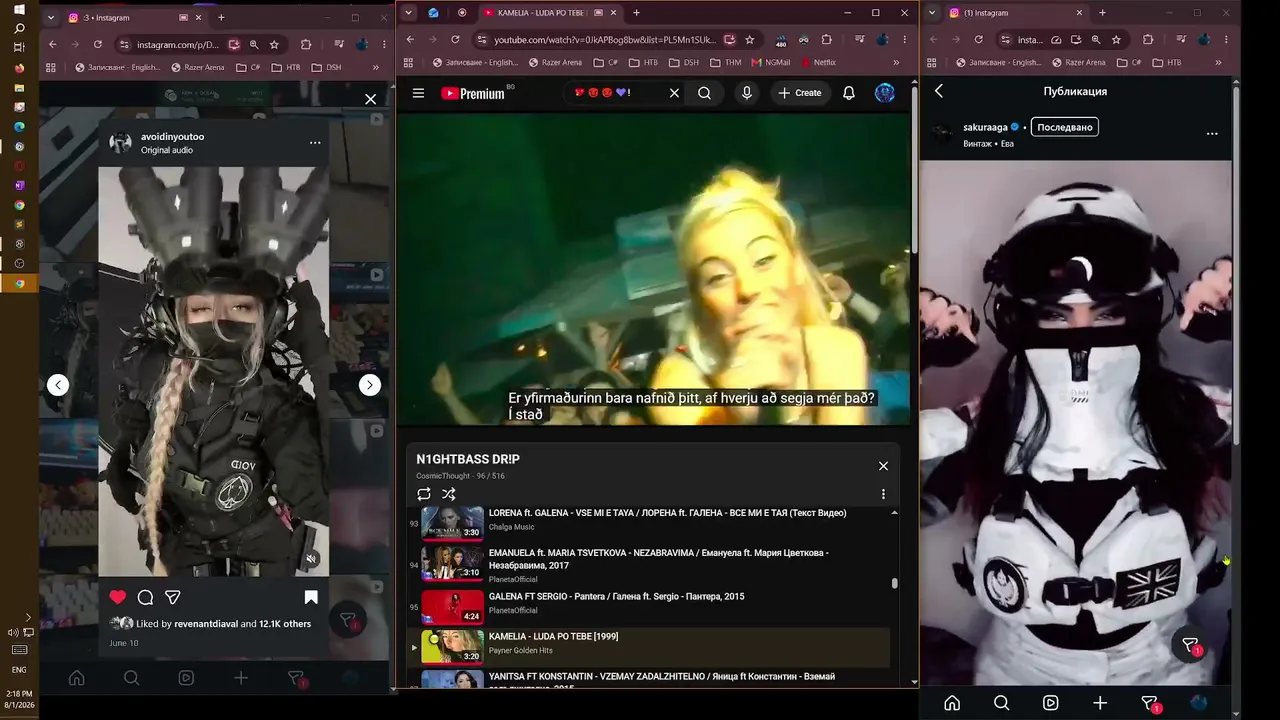This screenshot has height=720, width=1280.
Task: Open File Explorer from the Windows taskbar
Action: [x=19, y=88]
